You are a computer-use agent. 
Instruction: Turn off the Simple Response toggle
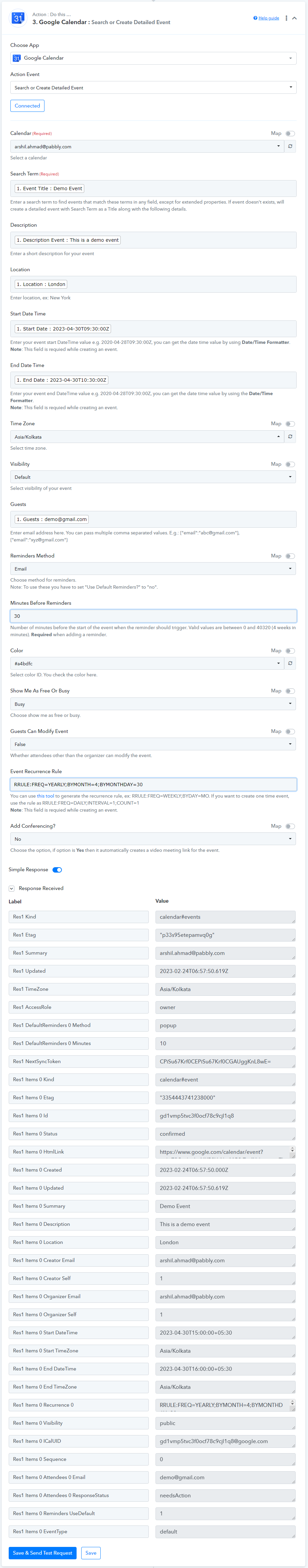coord(57,870)
